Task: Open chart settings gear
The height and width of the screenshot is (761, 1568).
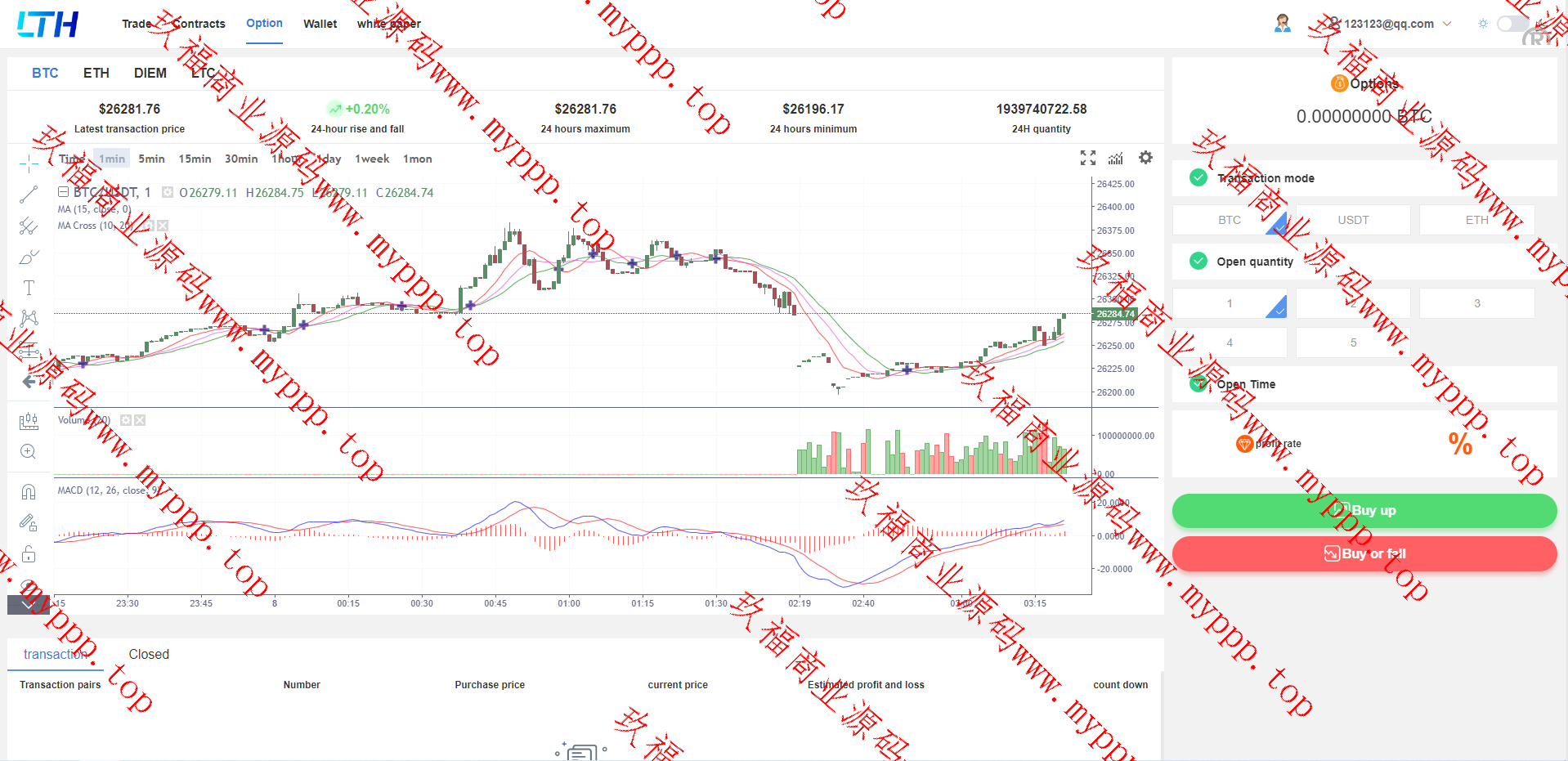Action: point(1145,158)
